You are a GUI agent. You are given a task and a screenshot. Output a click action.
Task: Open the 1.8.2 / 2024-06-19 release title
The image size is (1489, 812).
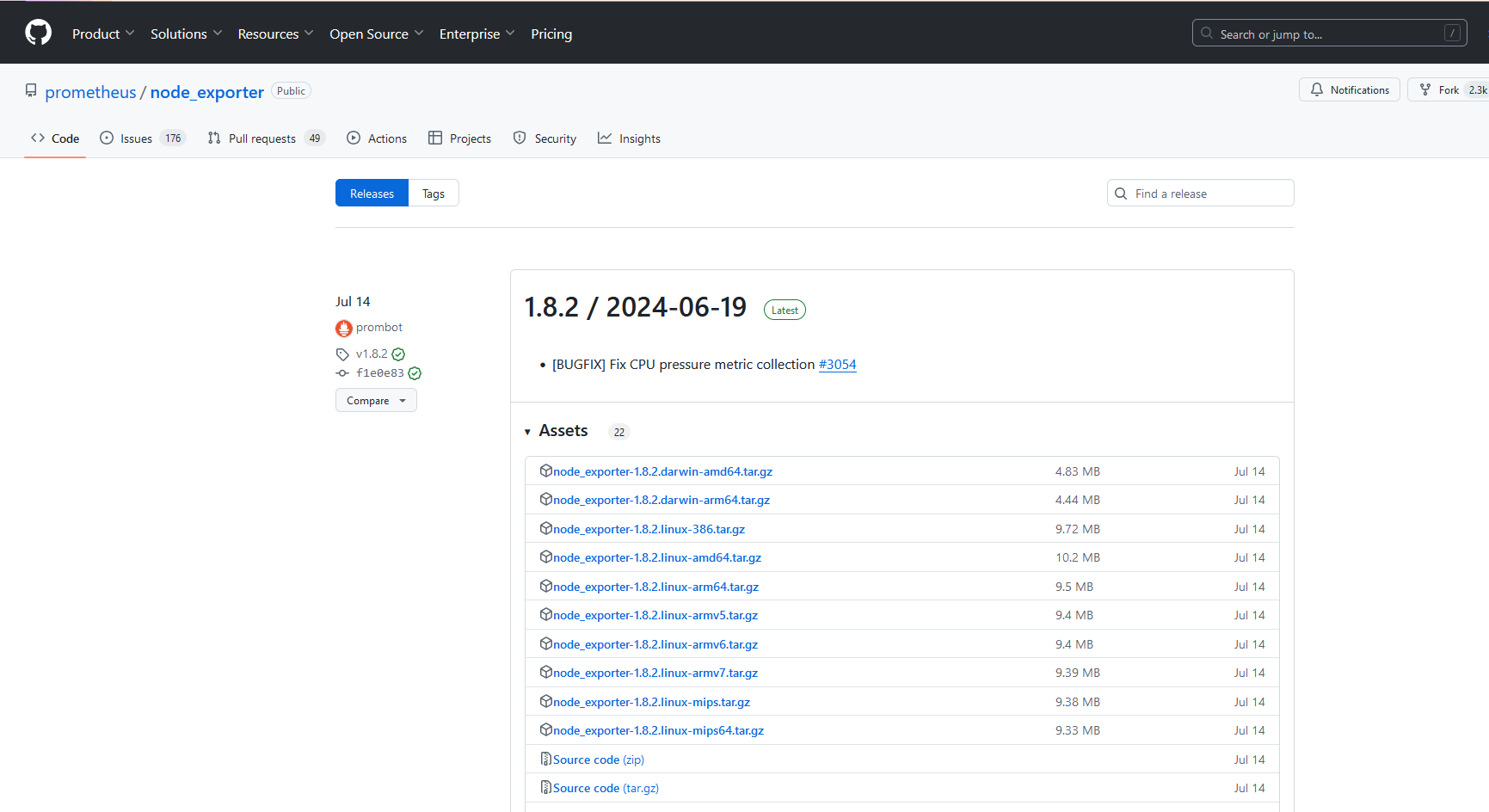[x=636, y=307]
